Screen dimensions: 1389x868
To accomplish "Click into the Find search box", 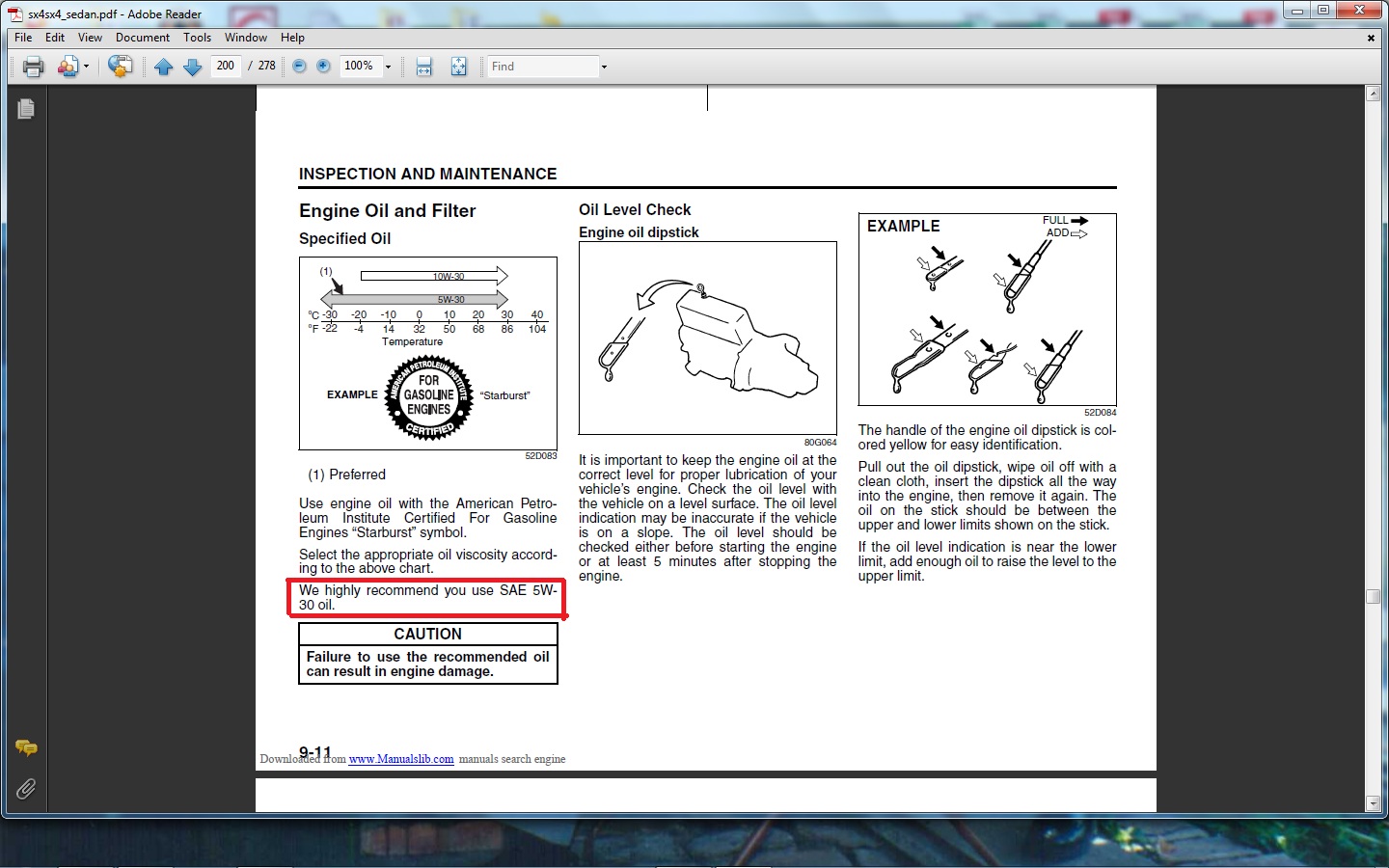I will (543, 67).
